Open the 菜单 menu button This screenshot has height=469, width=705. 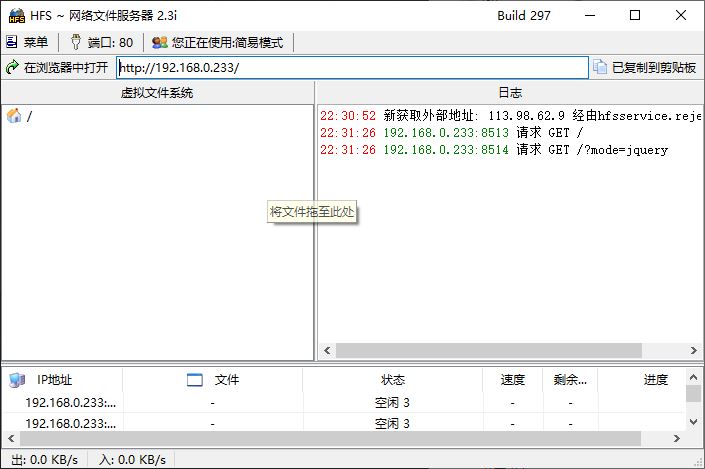[x=27, y=42]
